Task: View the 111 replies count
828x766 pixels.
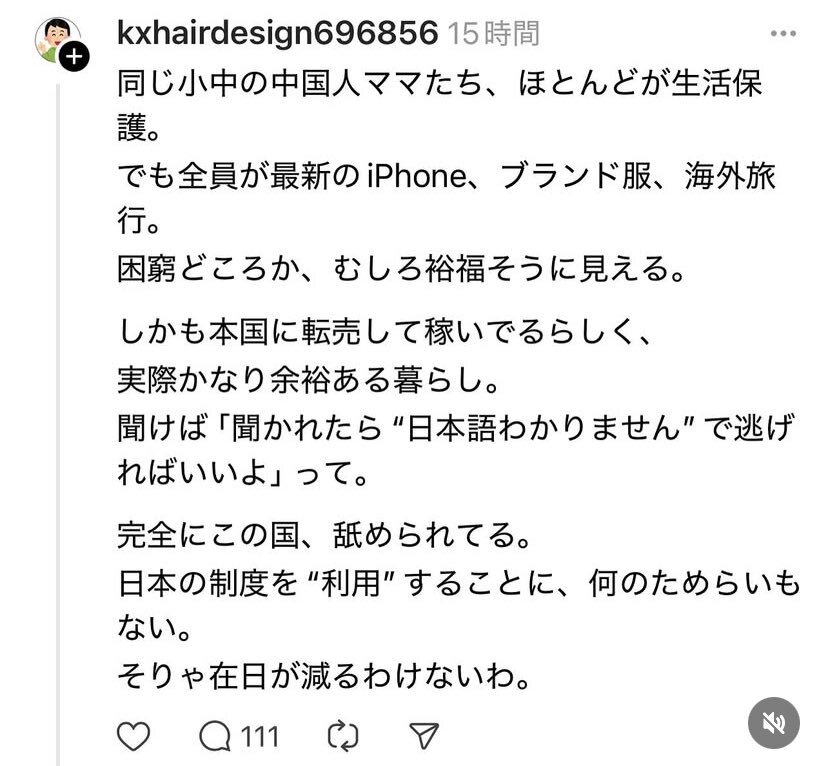Action: pyautogui.click(x=259, y=736)
